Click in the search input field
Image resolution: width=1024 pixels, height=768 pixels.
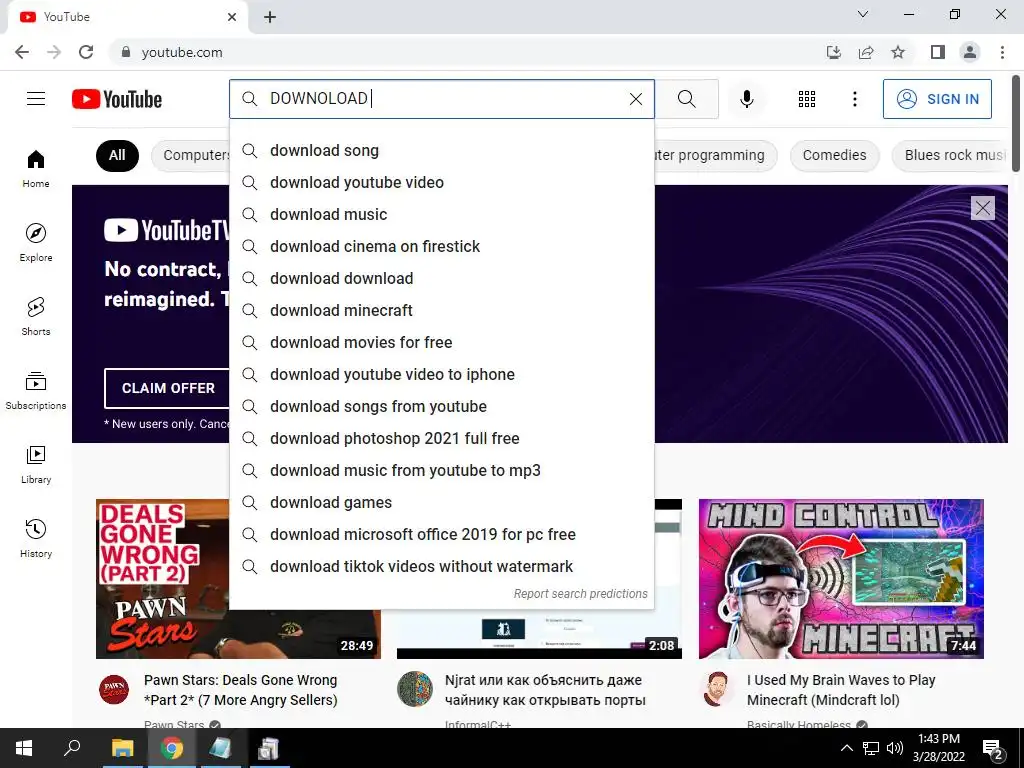(444, 99)
